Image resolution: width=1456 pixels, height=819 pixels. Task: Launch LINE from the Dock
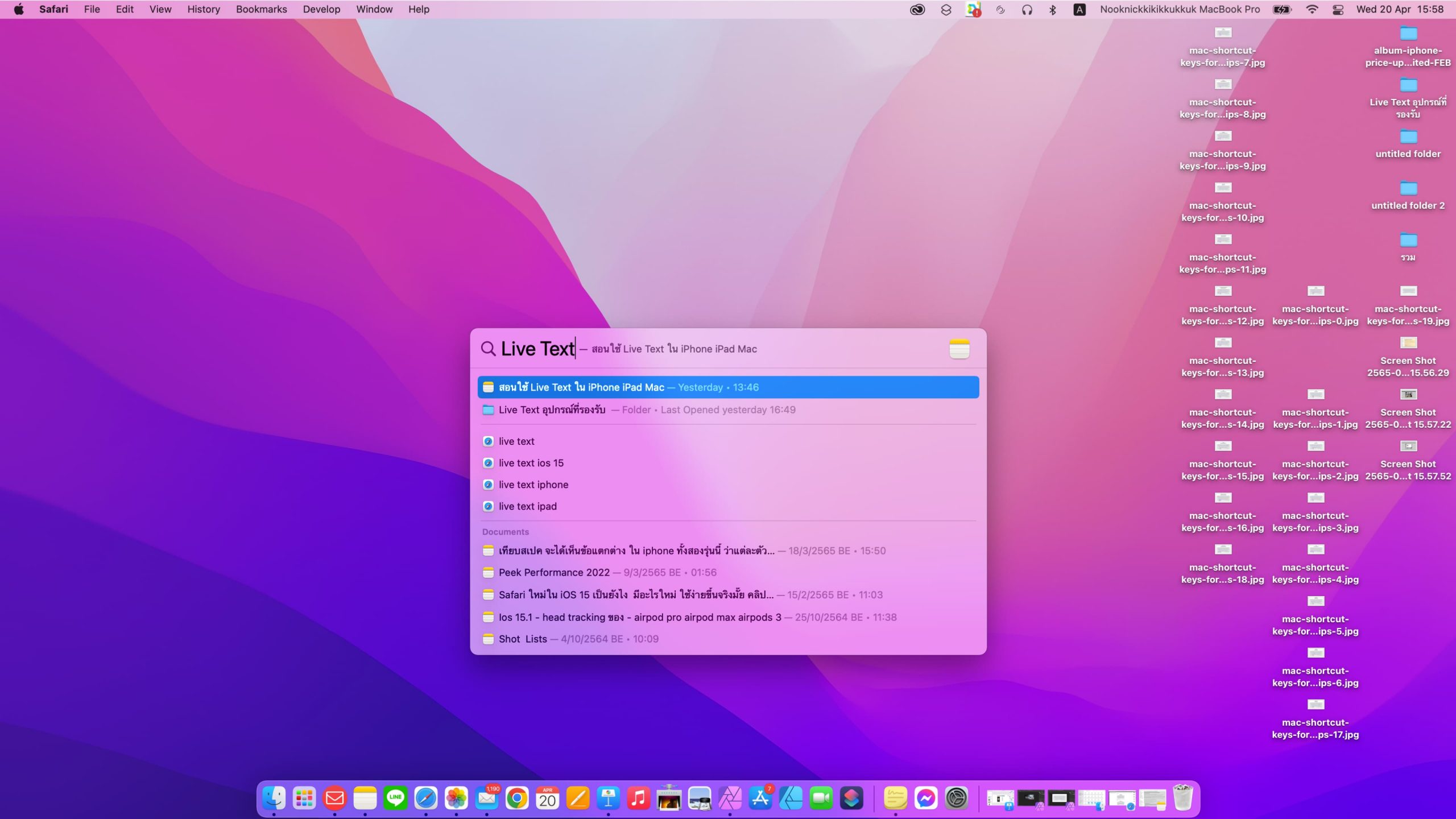395,799
